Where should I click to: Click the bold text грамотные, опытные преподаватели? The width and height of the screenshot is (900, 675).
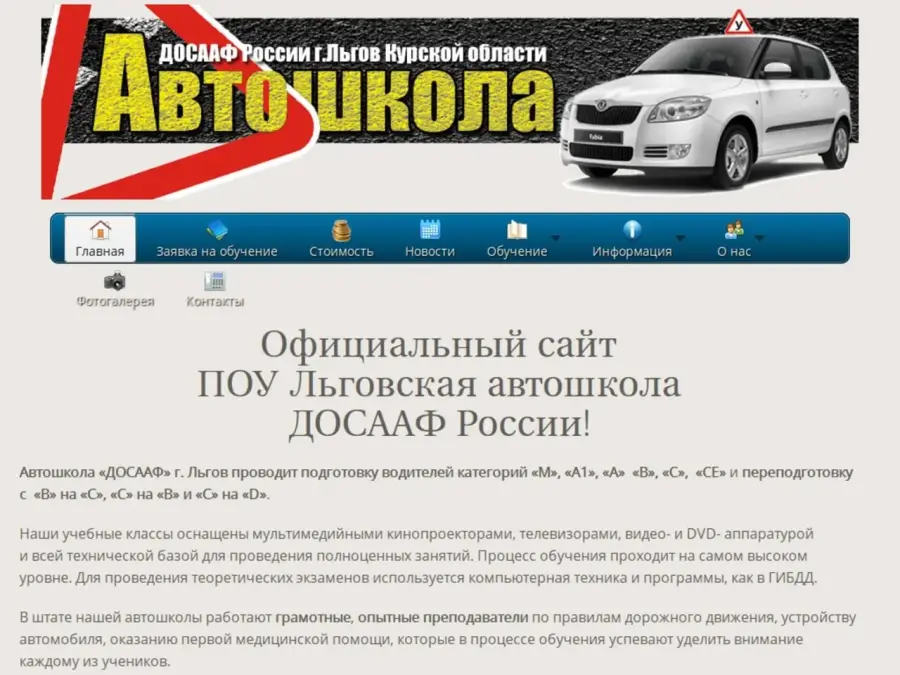point(402,618)
